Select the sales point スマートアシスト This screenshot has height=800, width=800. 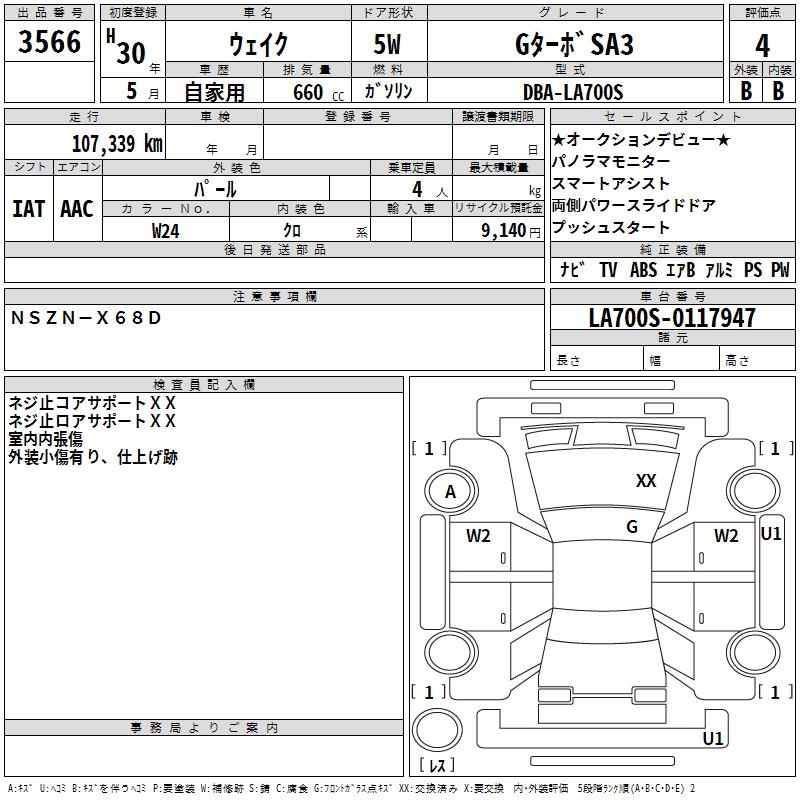pos(611,183)
